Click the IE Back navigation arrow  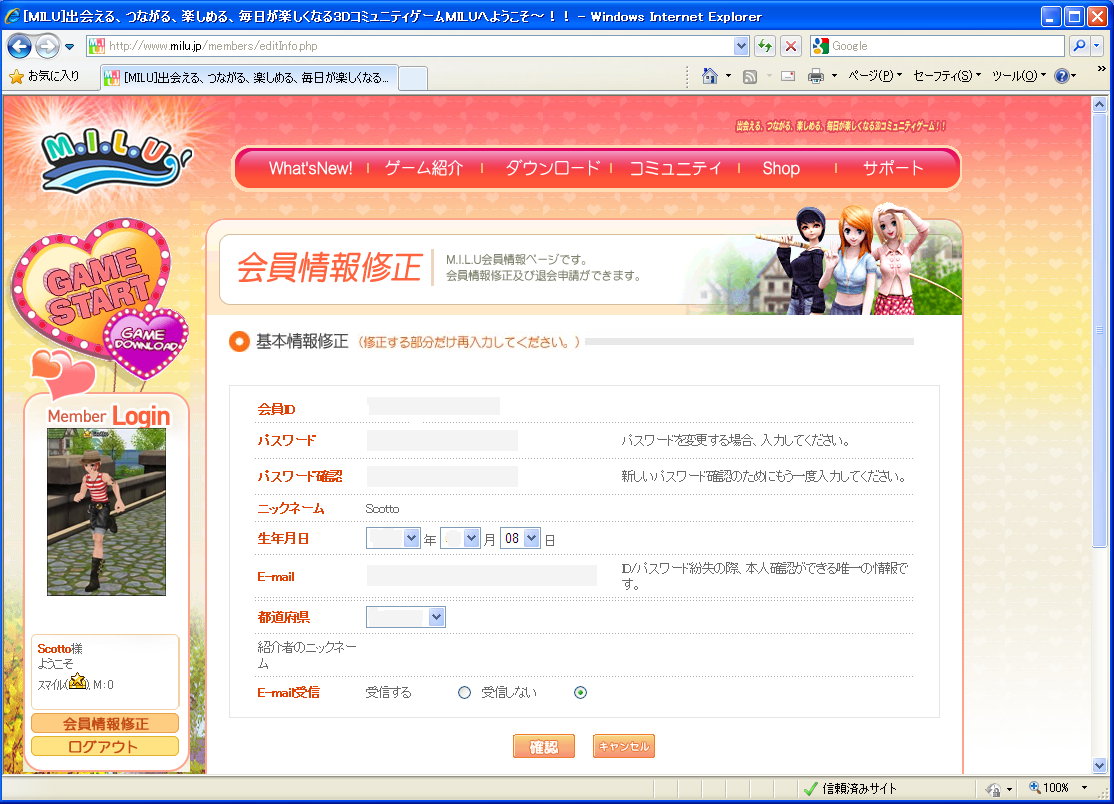point(19,46)
